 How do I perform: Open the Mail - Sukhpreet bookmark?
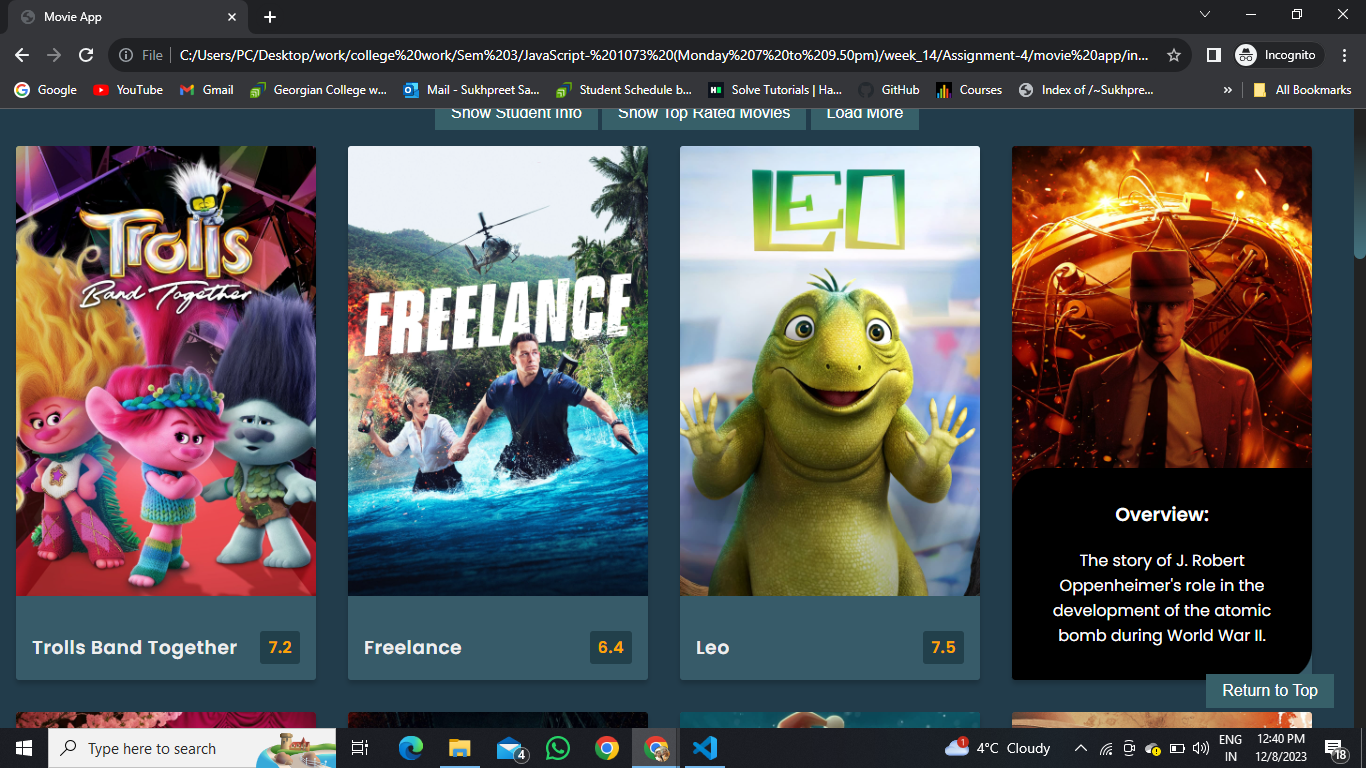(x=472, y=90)
